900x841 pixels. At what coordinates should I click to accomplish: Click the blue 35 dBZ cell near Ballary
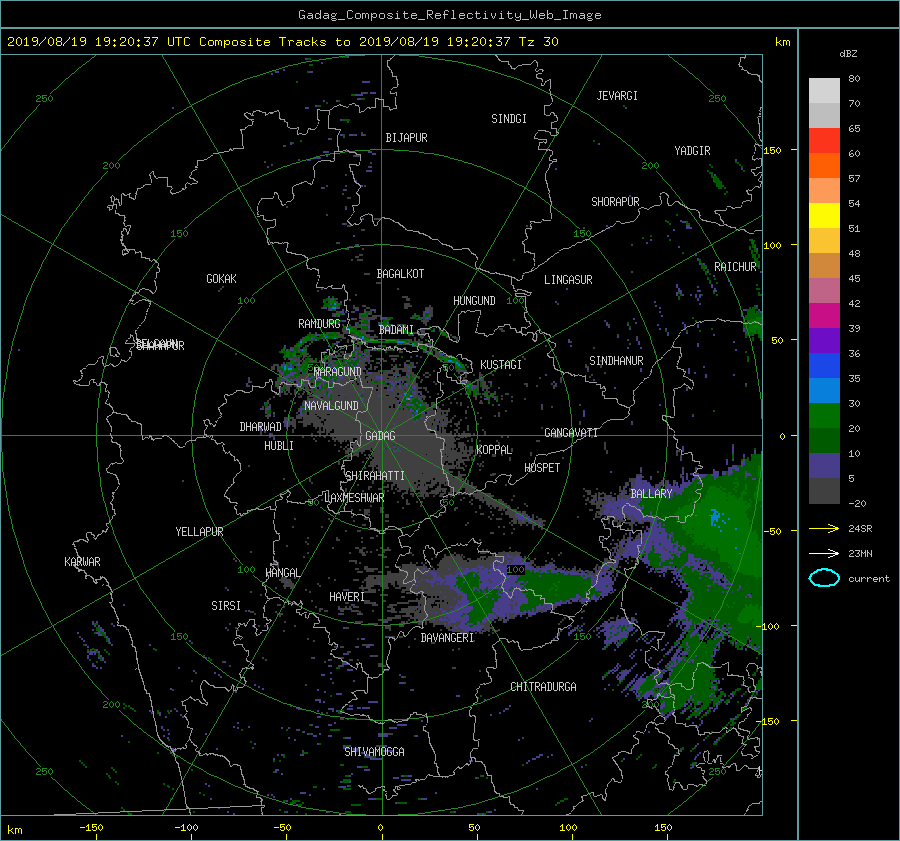715,517
